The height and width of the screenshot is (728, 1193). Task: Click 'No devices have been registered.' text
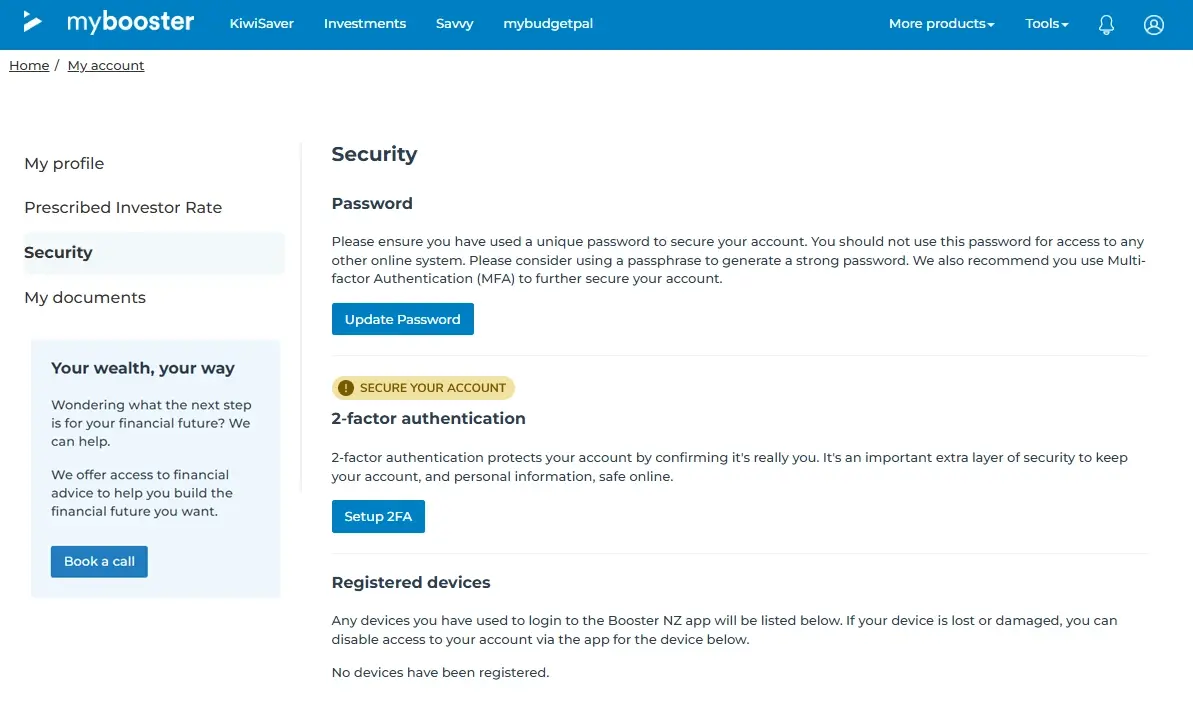coord(441,672)
